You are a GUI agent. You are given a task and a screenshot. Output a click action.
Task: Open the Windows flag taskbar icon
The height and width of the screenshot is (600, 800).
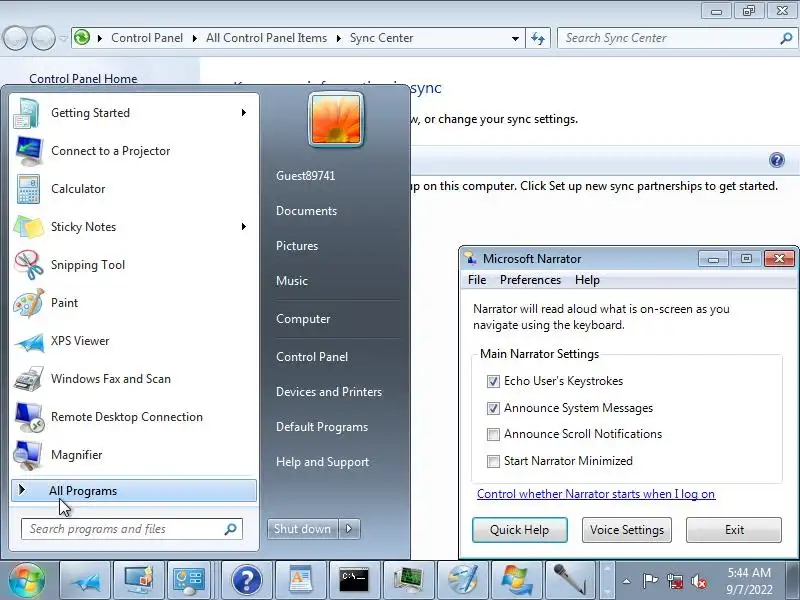coord(516,581)
